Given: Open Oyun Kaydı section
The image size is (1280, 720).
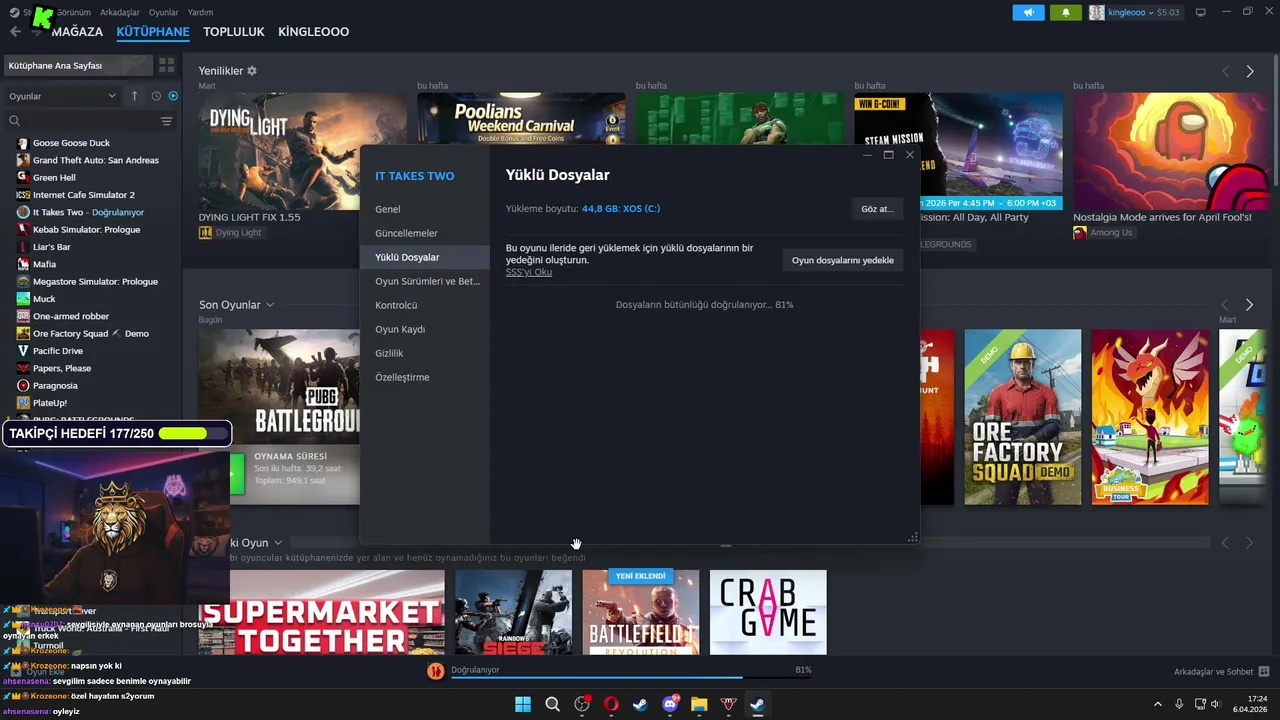Looking at the screenshot, I should [x=424, y=329].
